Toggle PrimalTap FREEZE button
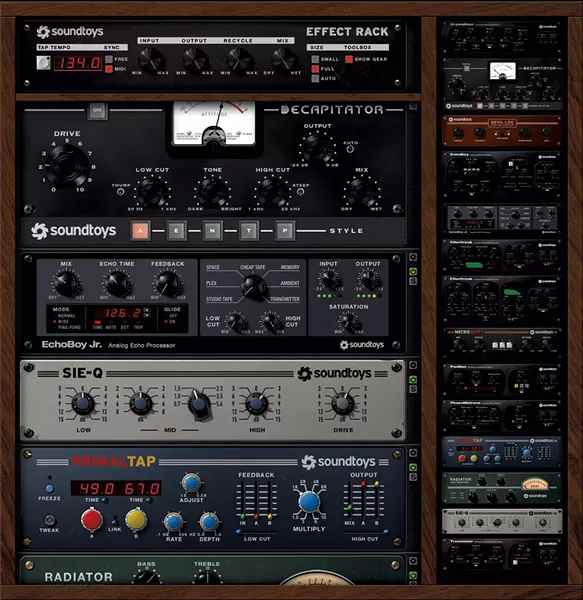583x600 pixels. point(49,489)
